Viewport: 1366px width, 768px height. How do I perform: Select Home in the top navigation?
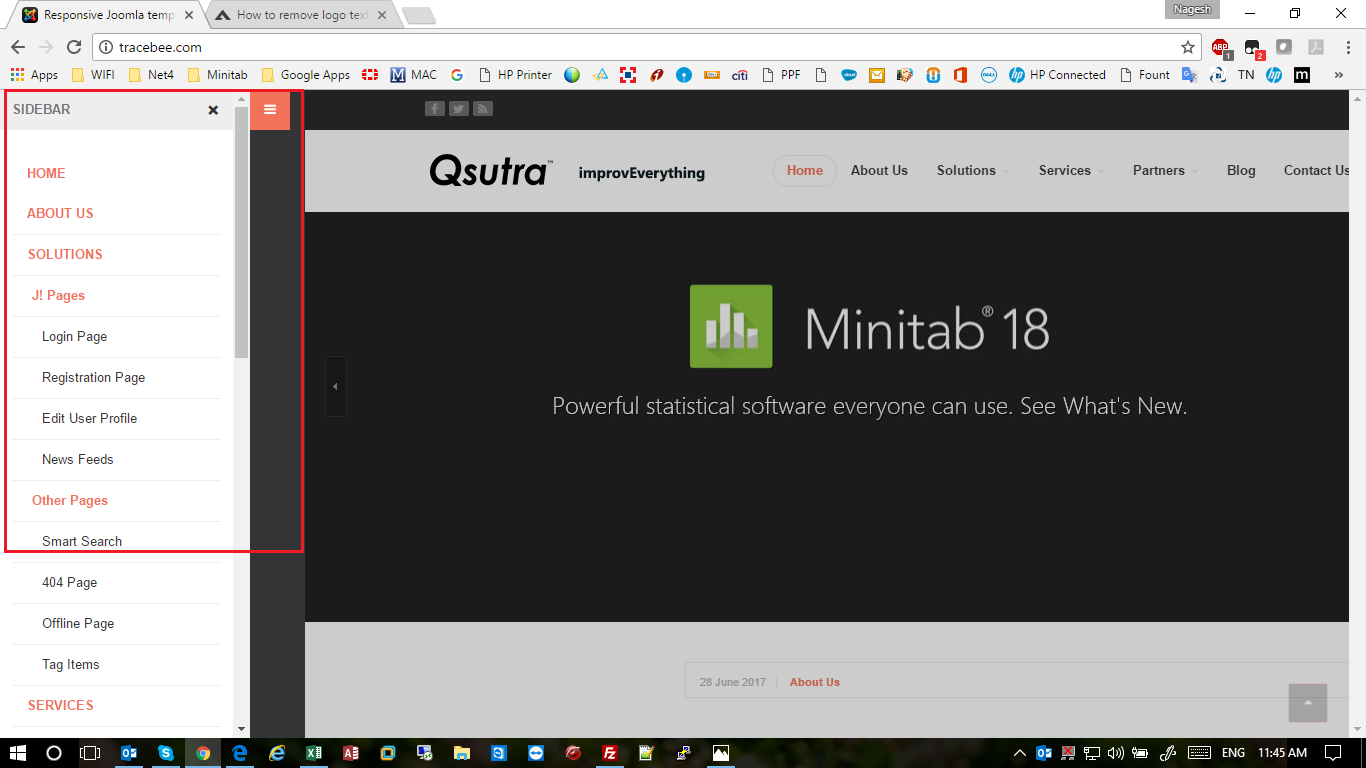tap(805, 171)
